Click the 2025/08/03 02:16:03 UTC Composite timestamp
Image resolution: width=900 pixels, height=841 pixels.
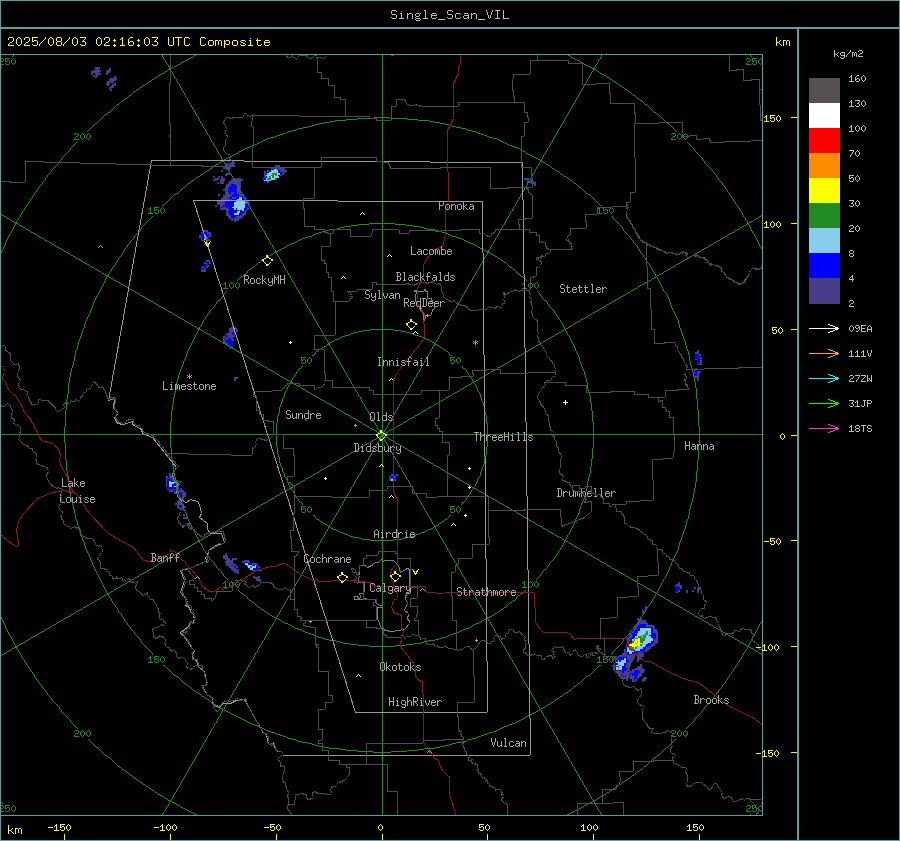[138, 42]
